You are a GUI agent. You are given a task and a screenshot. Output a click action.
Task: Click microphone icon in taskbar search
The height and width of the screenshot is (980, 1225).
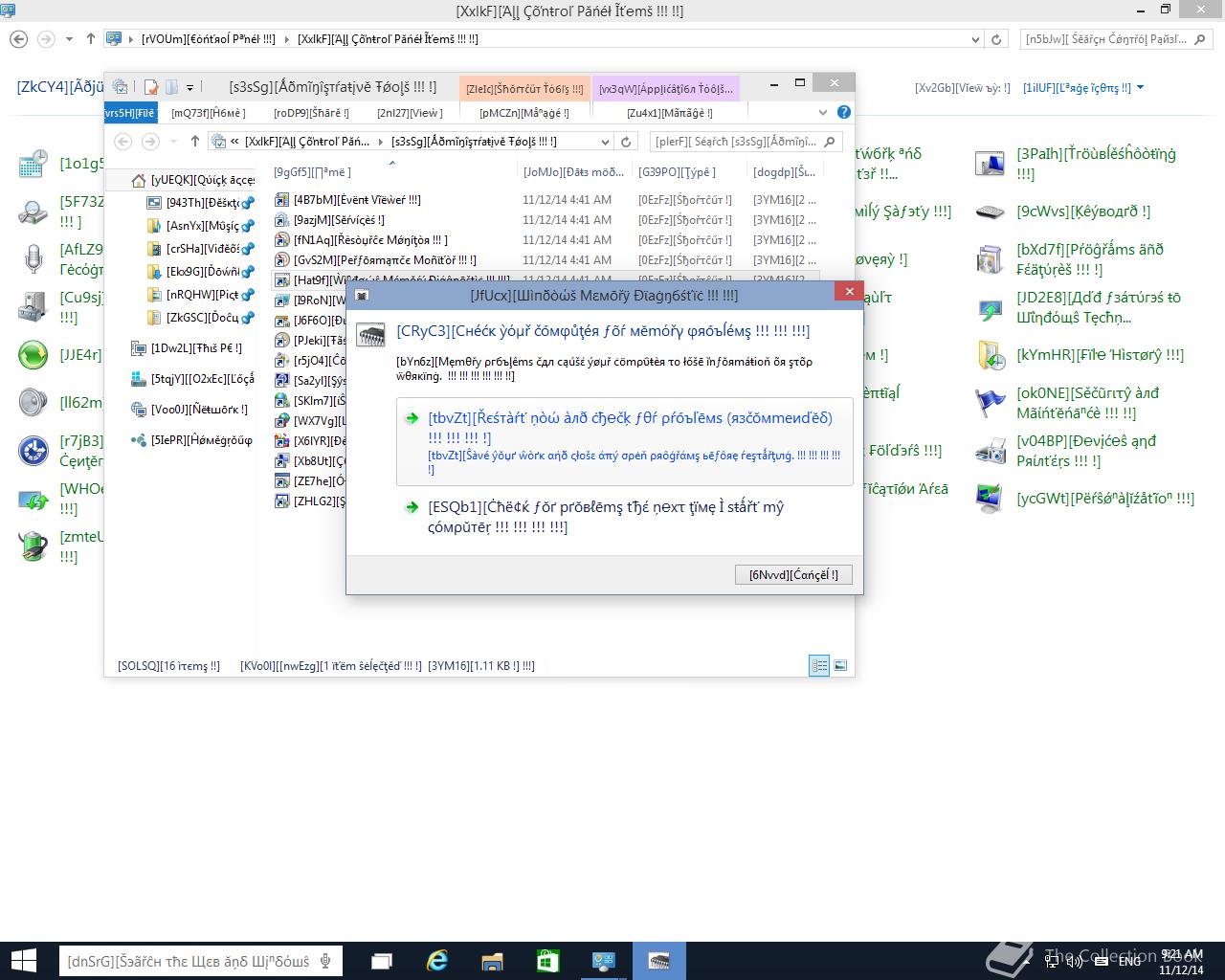point(326,961)
